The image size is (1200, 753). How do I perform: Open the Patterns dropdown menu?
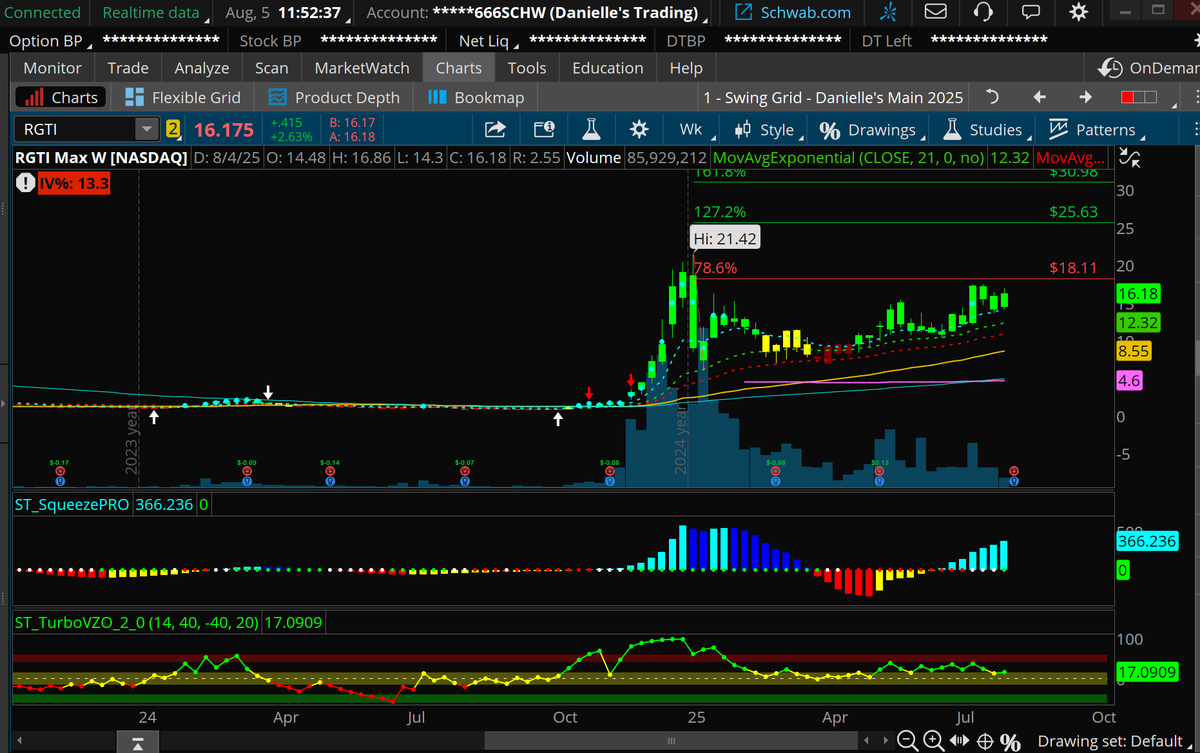1095,129
